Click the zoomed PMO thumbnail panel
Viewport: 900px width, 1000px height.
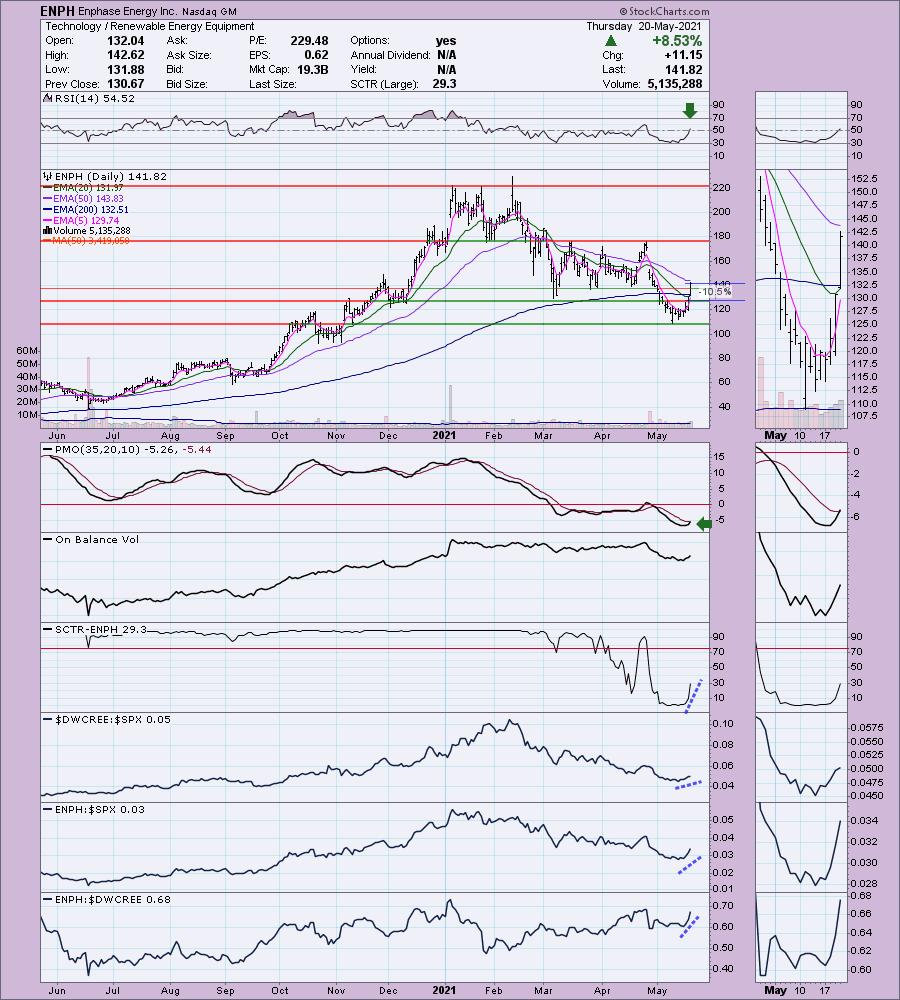(x=801, y=488)
